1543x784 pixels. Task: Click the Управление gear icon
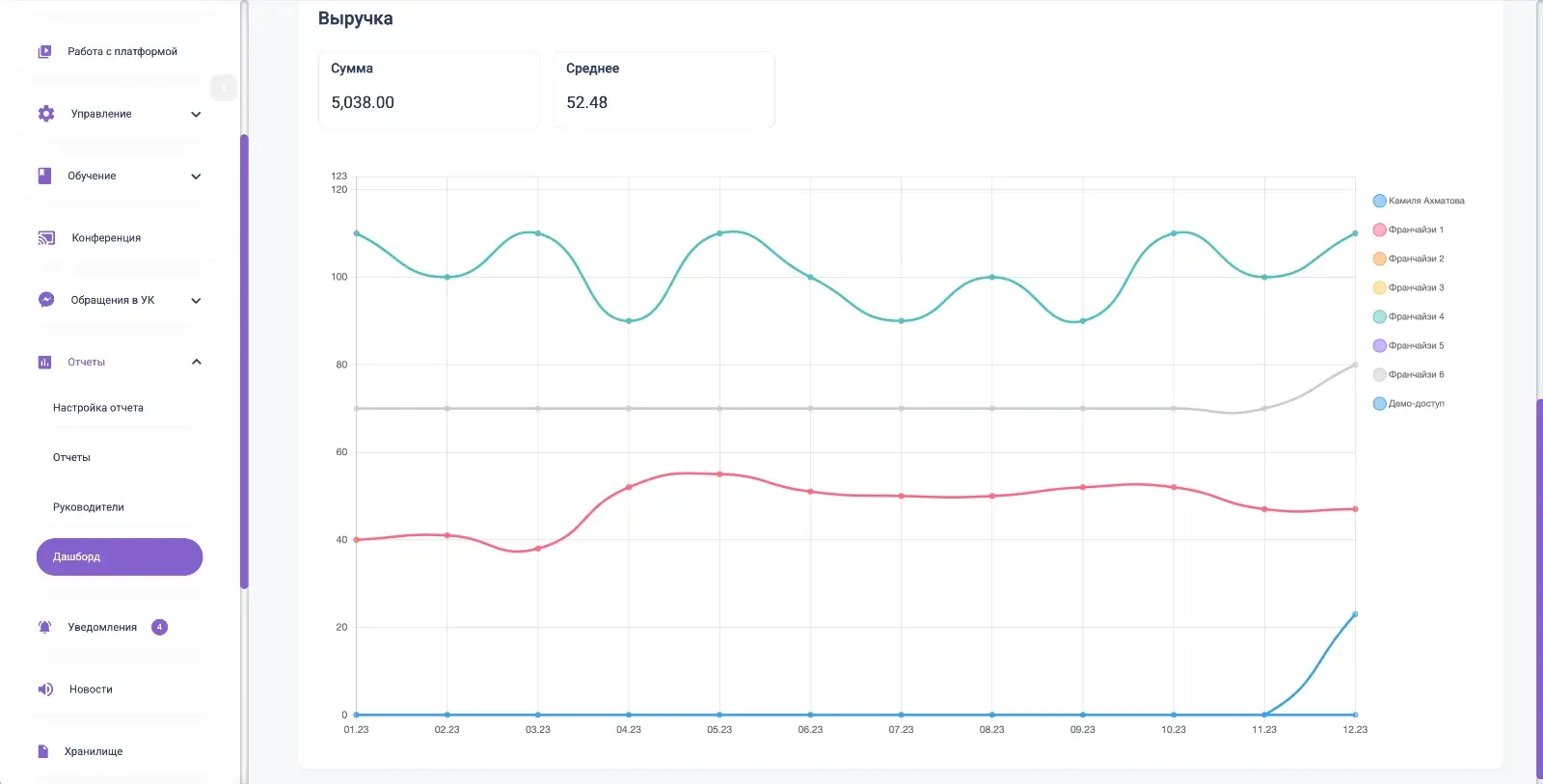(x=45, y=114)
